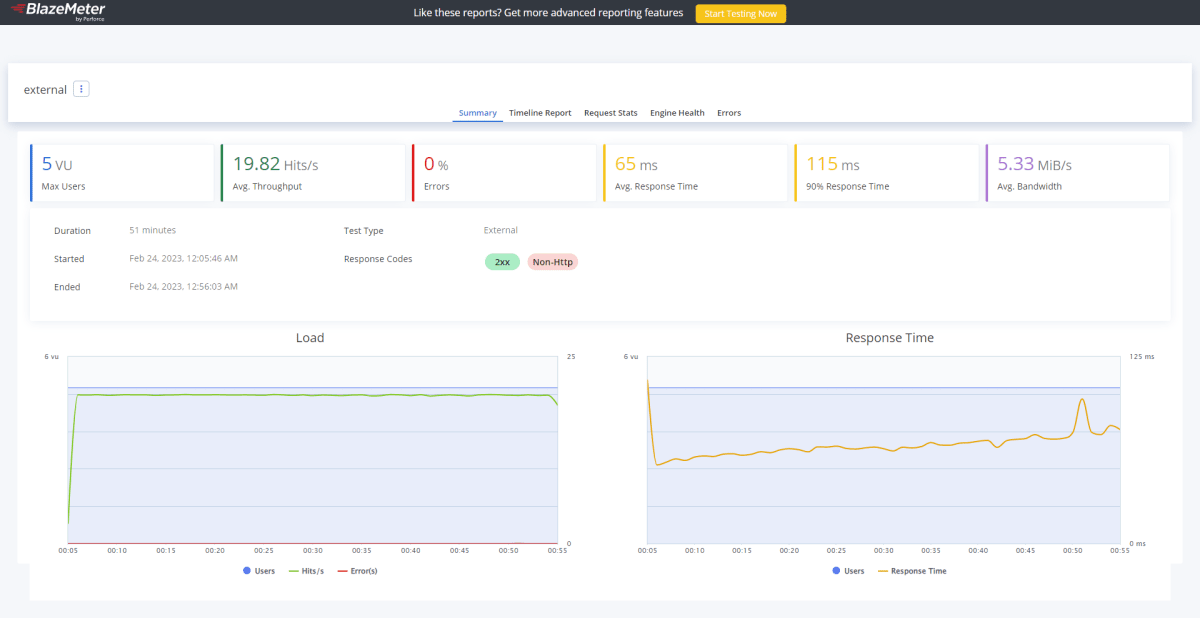Toggle Response Time series in legend
This screenshot has height=618, width=1200.
(x=912, y=571)
